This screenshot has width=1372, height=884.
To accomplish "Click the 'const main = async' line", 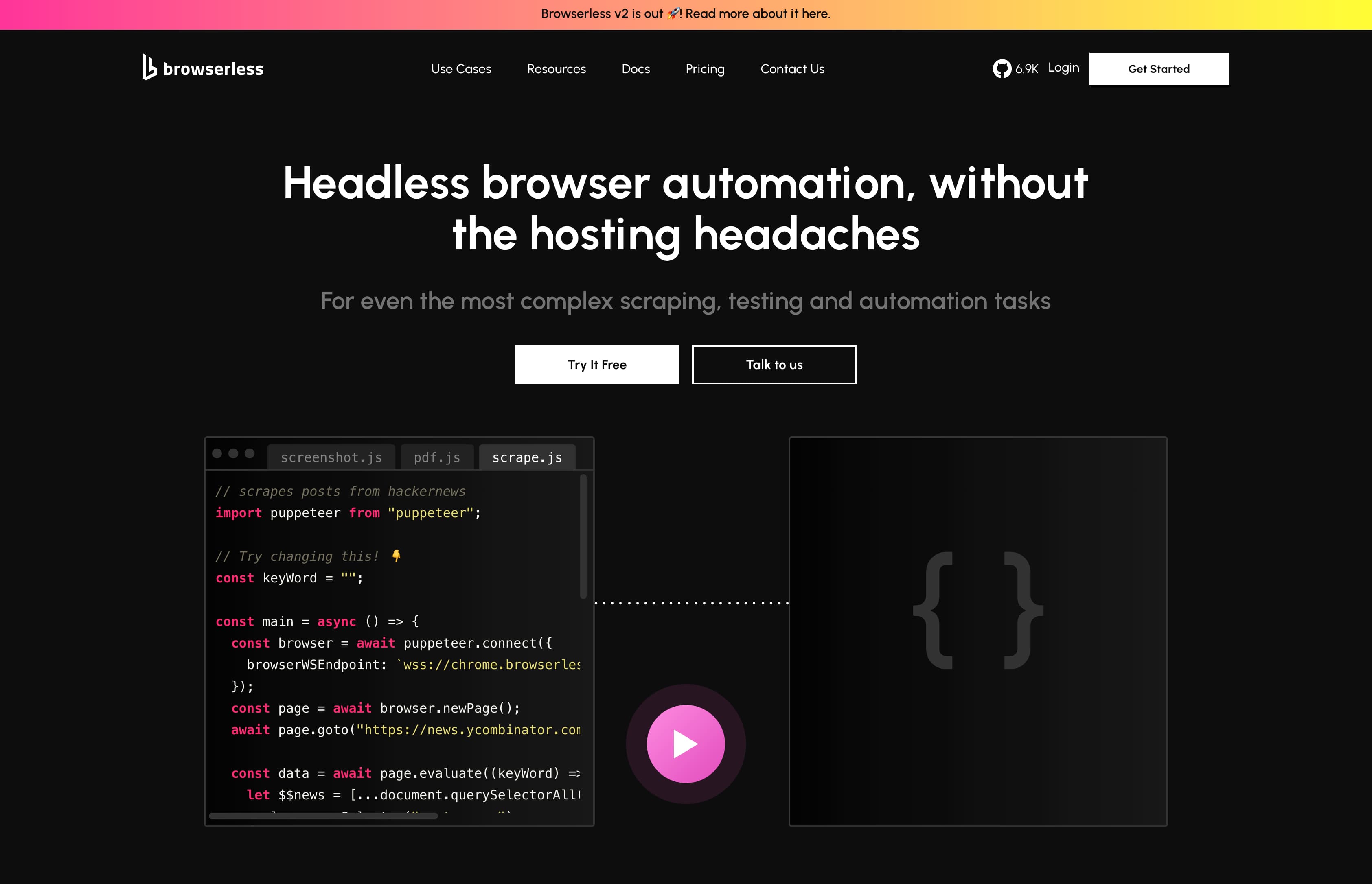I will 317,621.
